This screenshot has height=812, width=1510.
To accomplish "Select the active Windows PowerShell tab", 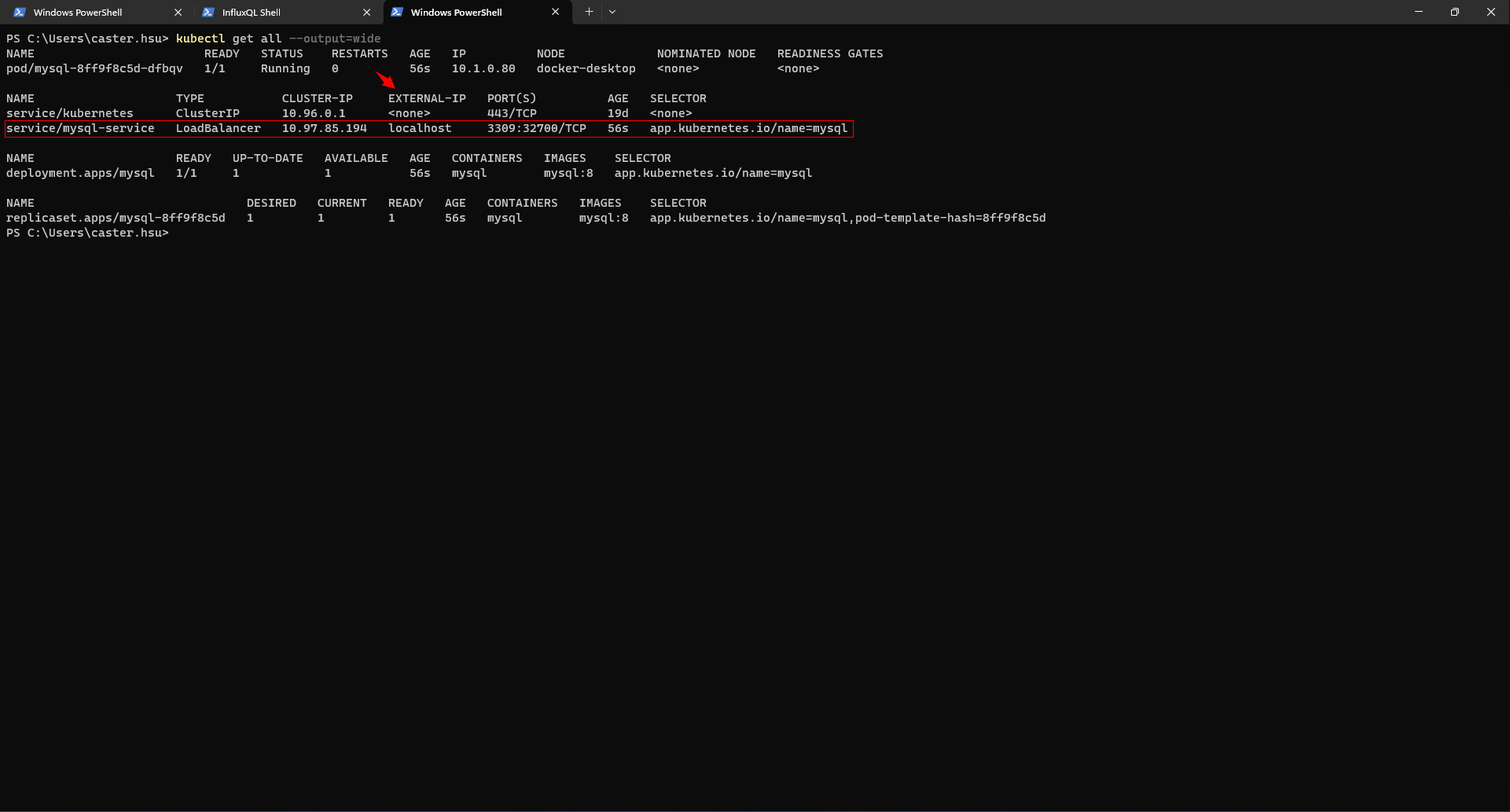I will tap(456, 13).
